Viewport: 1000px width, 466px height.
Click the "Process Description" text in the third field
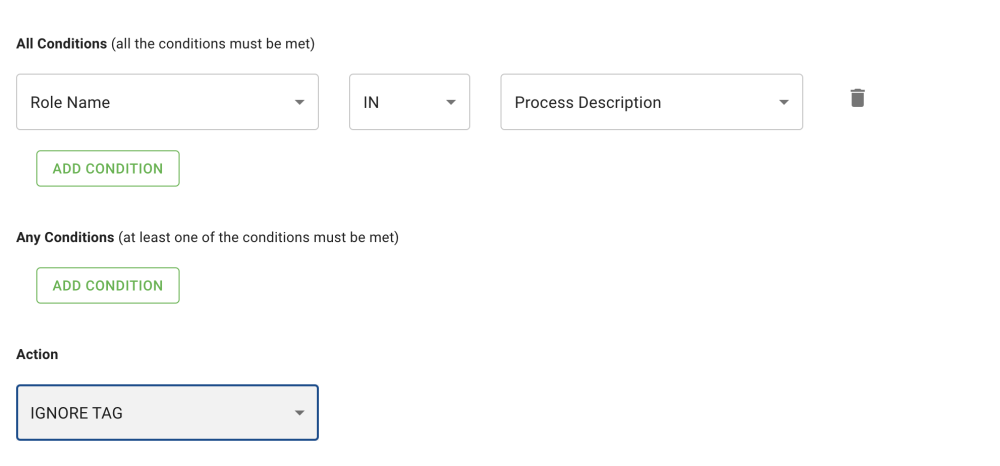point(588,102)
